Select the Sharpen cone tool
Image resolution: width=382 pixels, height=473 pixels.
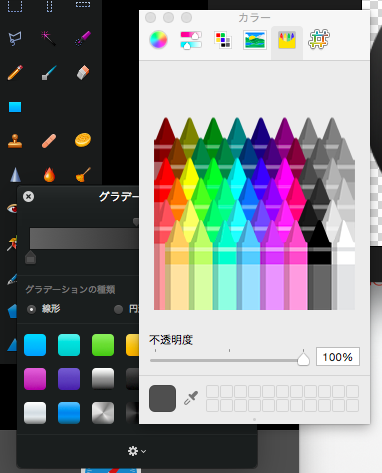coord(15,174)
